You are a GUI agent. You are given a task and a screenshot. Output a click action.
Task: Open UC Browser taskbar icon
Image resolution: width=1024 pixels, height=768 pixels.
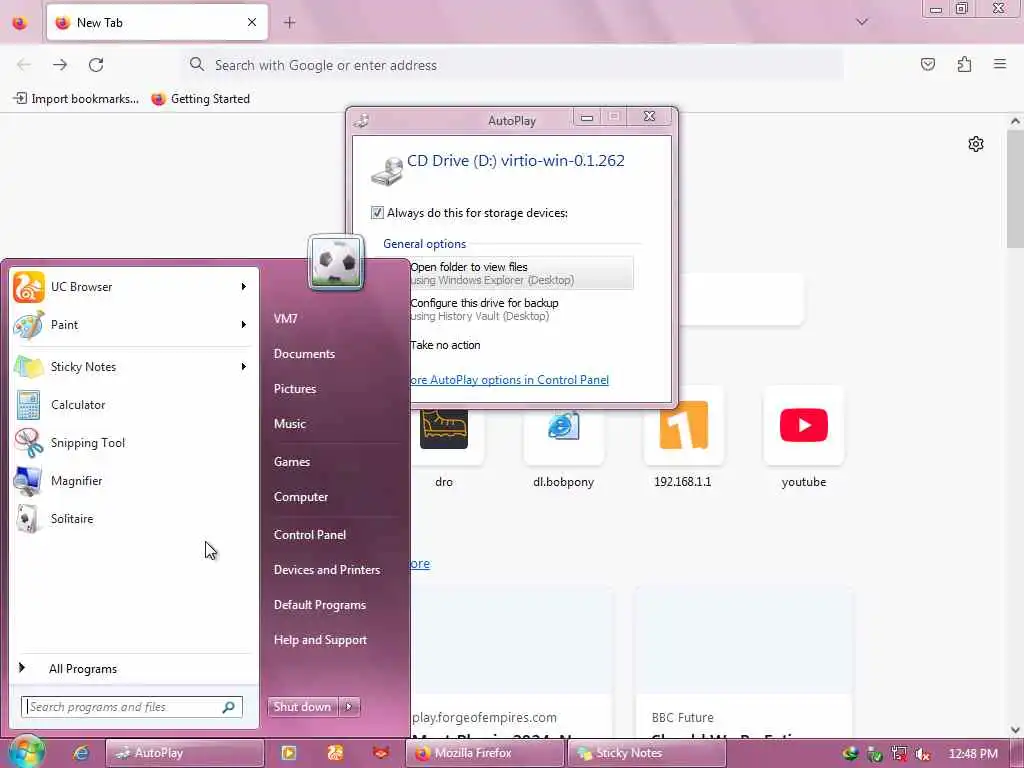335,753
